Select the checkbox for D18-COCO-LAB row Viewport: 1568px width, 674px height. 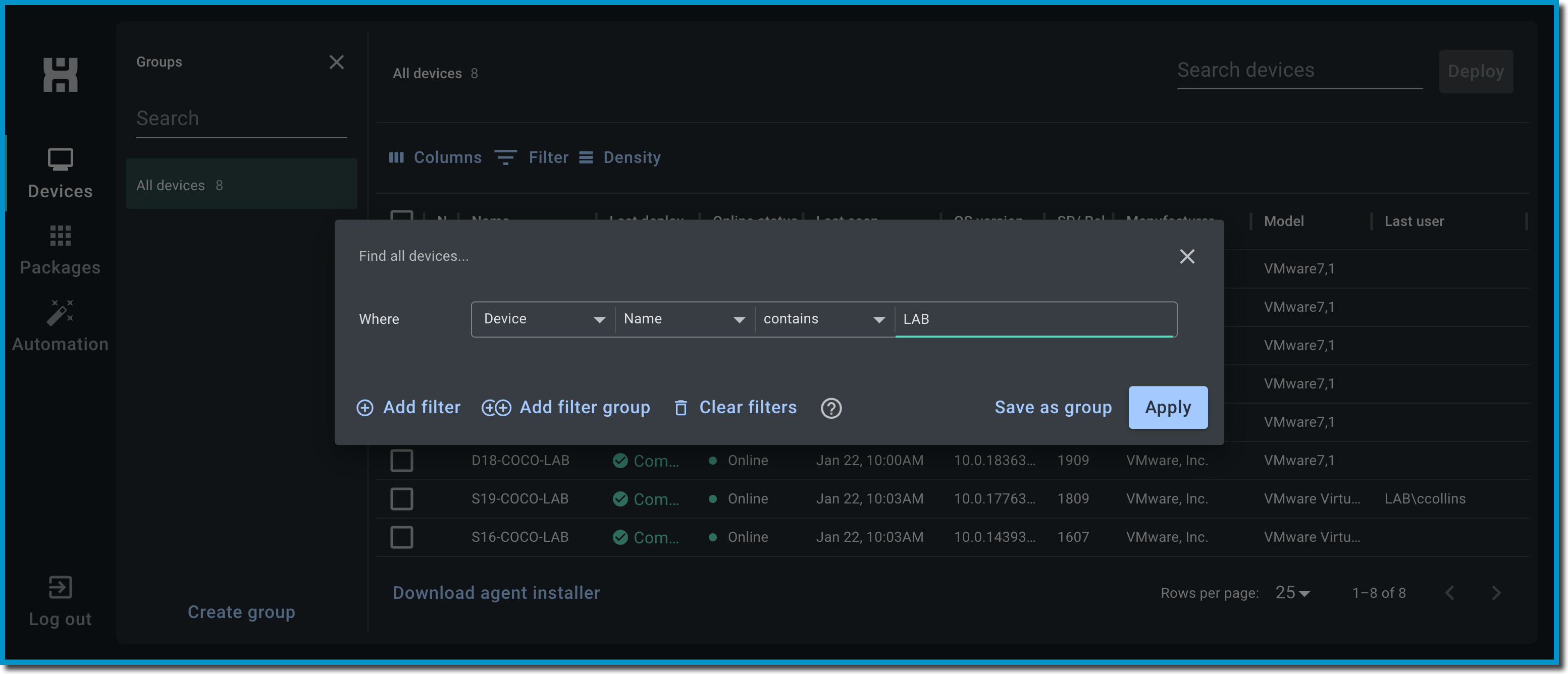[x=402, y=461]
